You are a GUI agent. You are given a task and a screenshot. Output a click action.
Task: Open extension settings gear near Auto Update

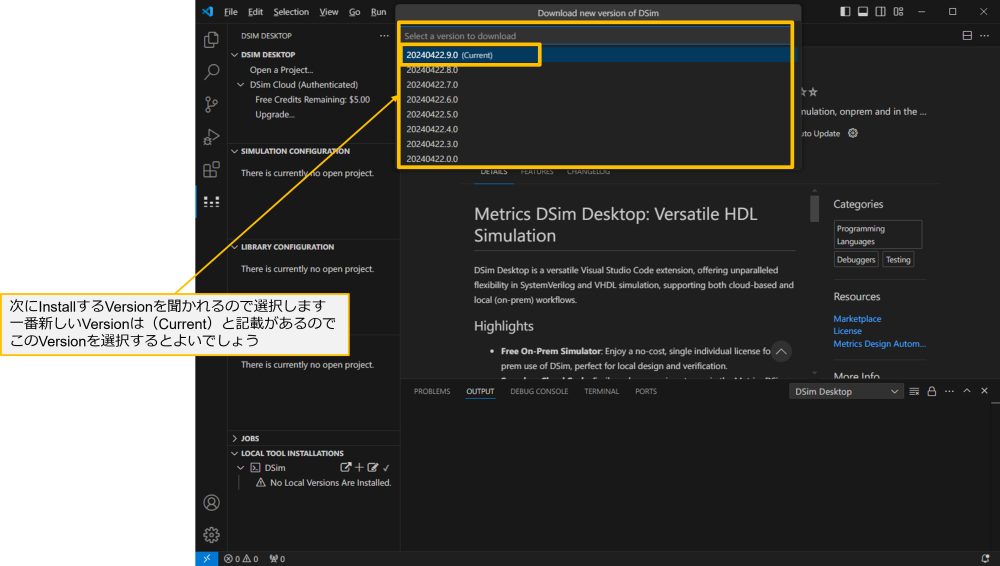coord(853,133)
